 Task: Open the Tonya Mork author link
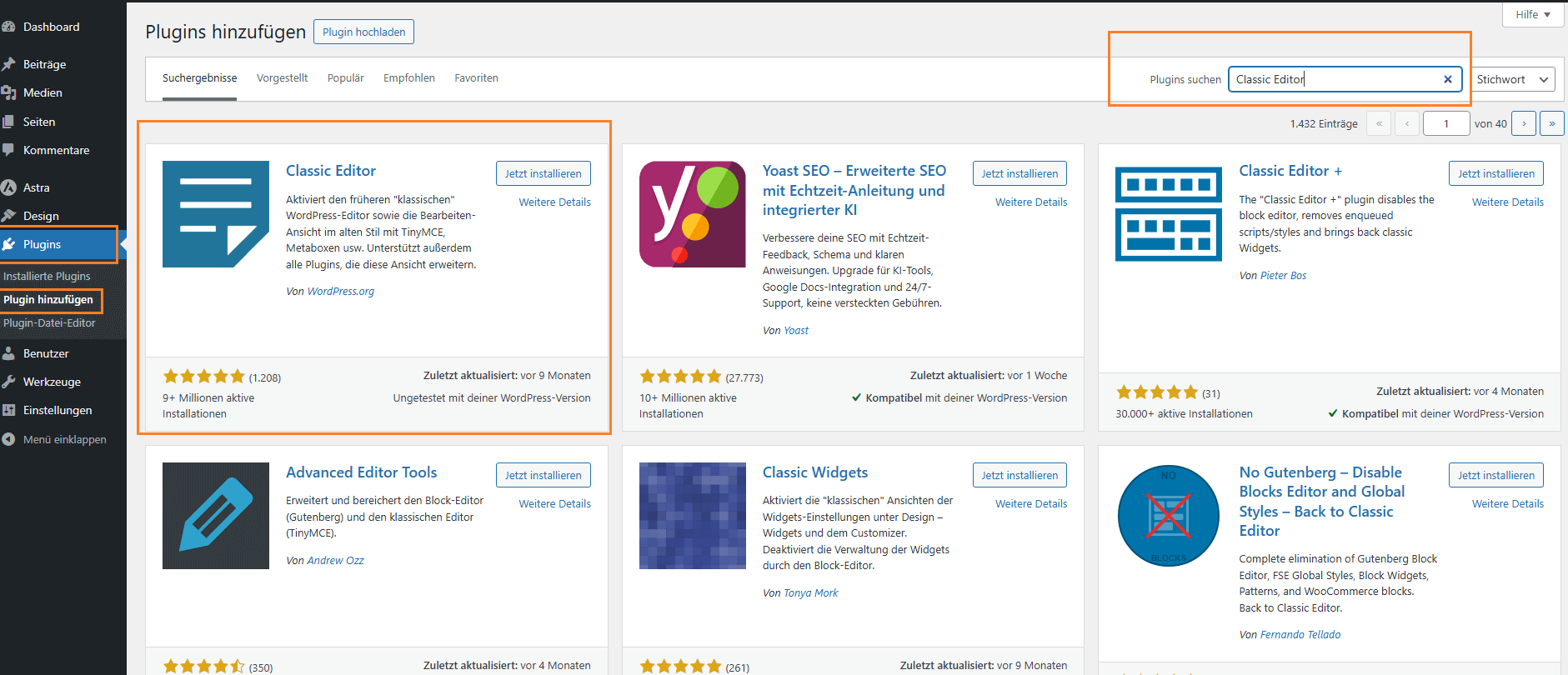click(810, 592)
